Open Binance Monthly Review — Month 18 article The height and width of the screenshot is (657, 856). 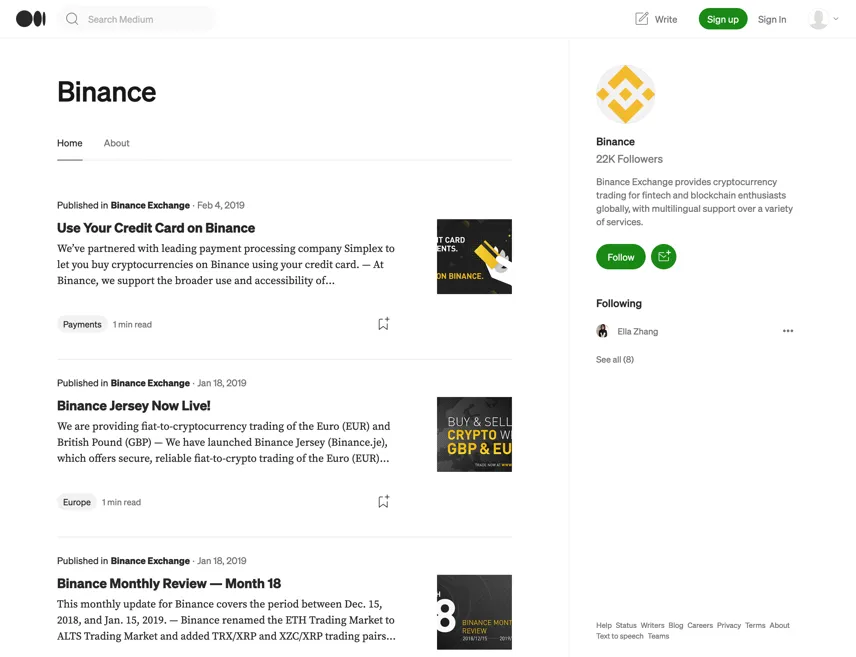169,583
